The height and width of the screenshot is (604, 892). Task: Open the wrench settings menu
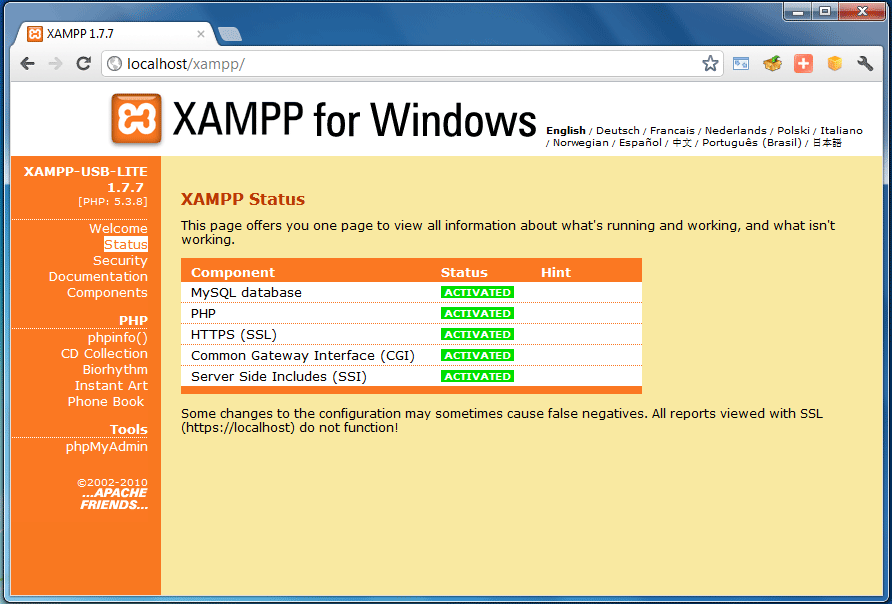click(x=865, y=64)
